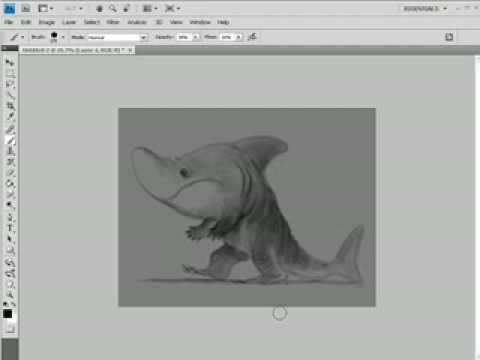Click the vertical scrollbar of the document window
Screen dimensions: 480x360
click(x=477, y=207)
